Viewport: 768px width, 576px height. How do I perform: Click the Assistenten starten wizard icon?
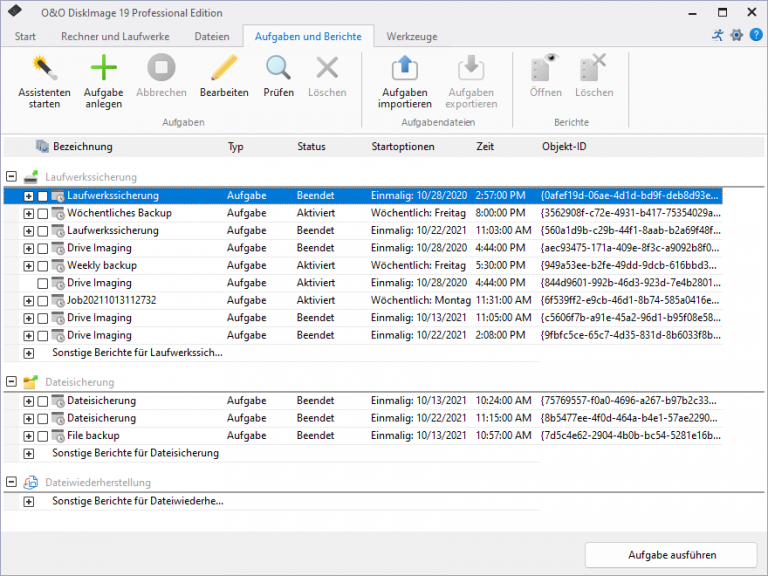(44, 69)
